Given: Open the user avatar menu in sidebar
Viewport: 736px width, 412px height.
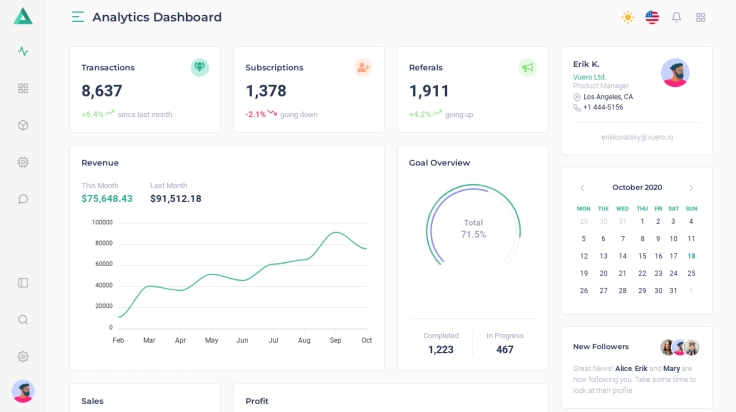Looking at the screenshot, I should coord(23,391).
